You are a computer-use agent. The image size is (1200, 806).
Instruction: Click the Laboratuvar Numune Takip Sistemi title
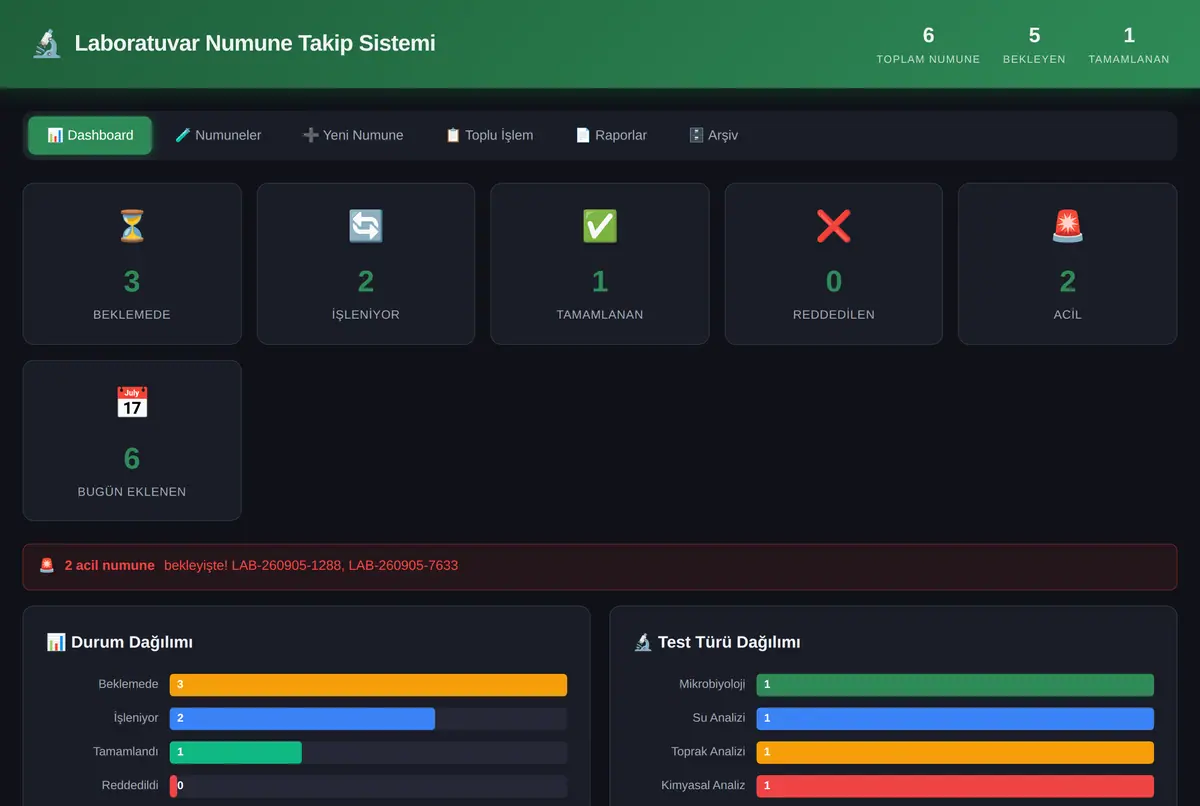[255, 44]
